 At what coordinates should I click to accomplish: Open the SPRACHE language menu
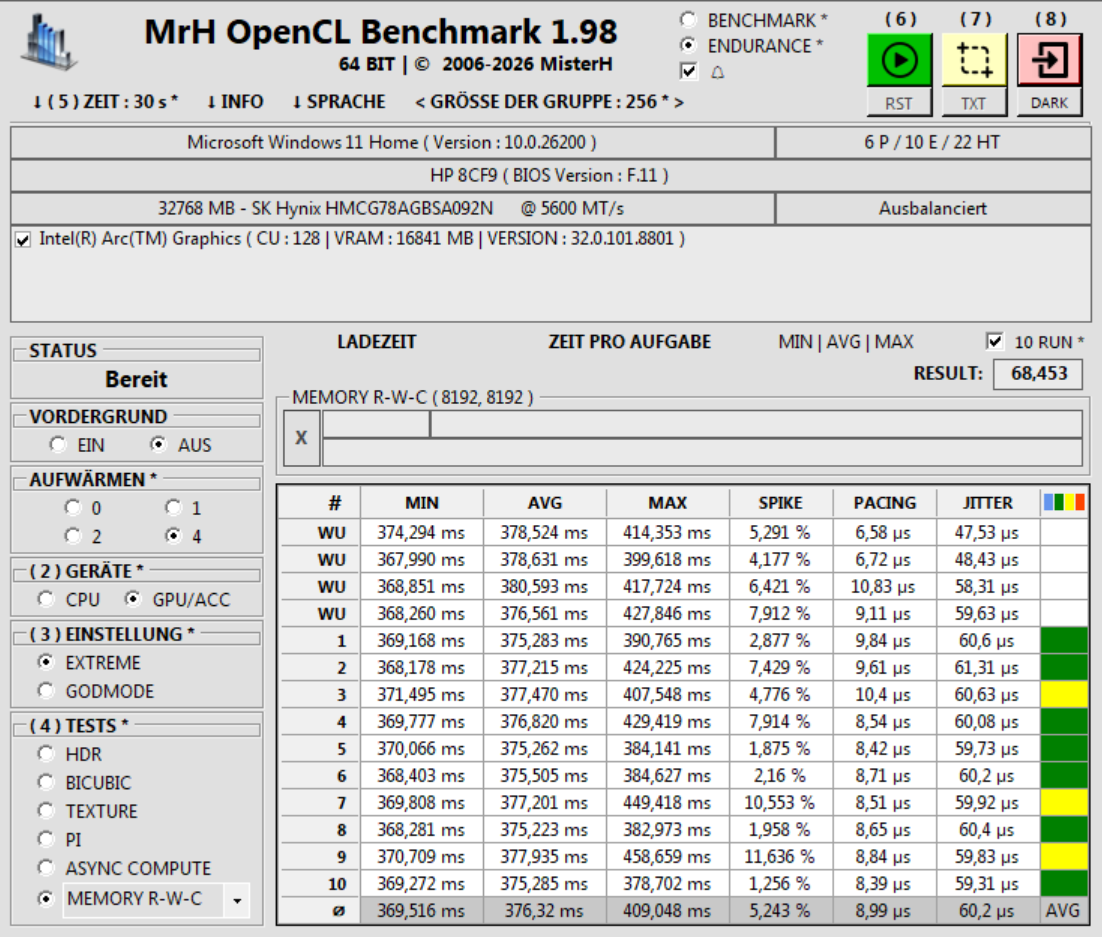[339, 102]
